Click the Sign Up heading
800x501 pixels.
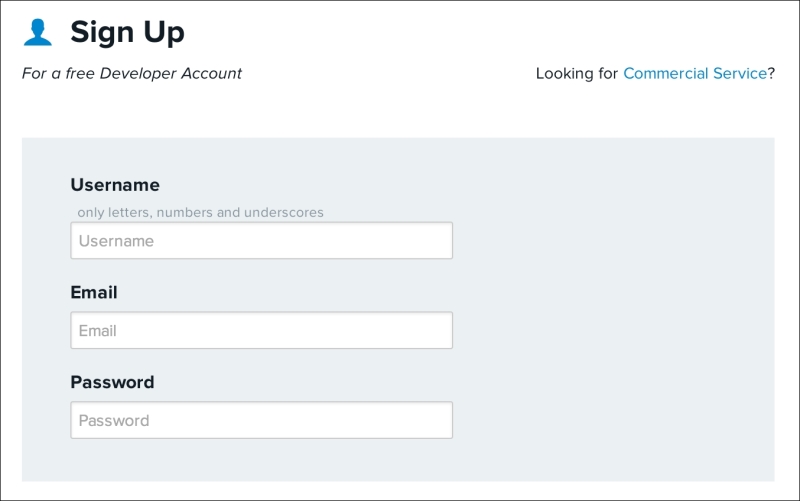point(127,33)
